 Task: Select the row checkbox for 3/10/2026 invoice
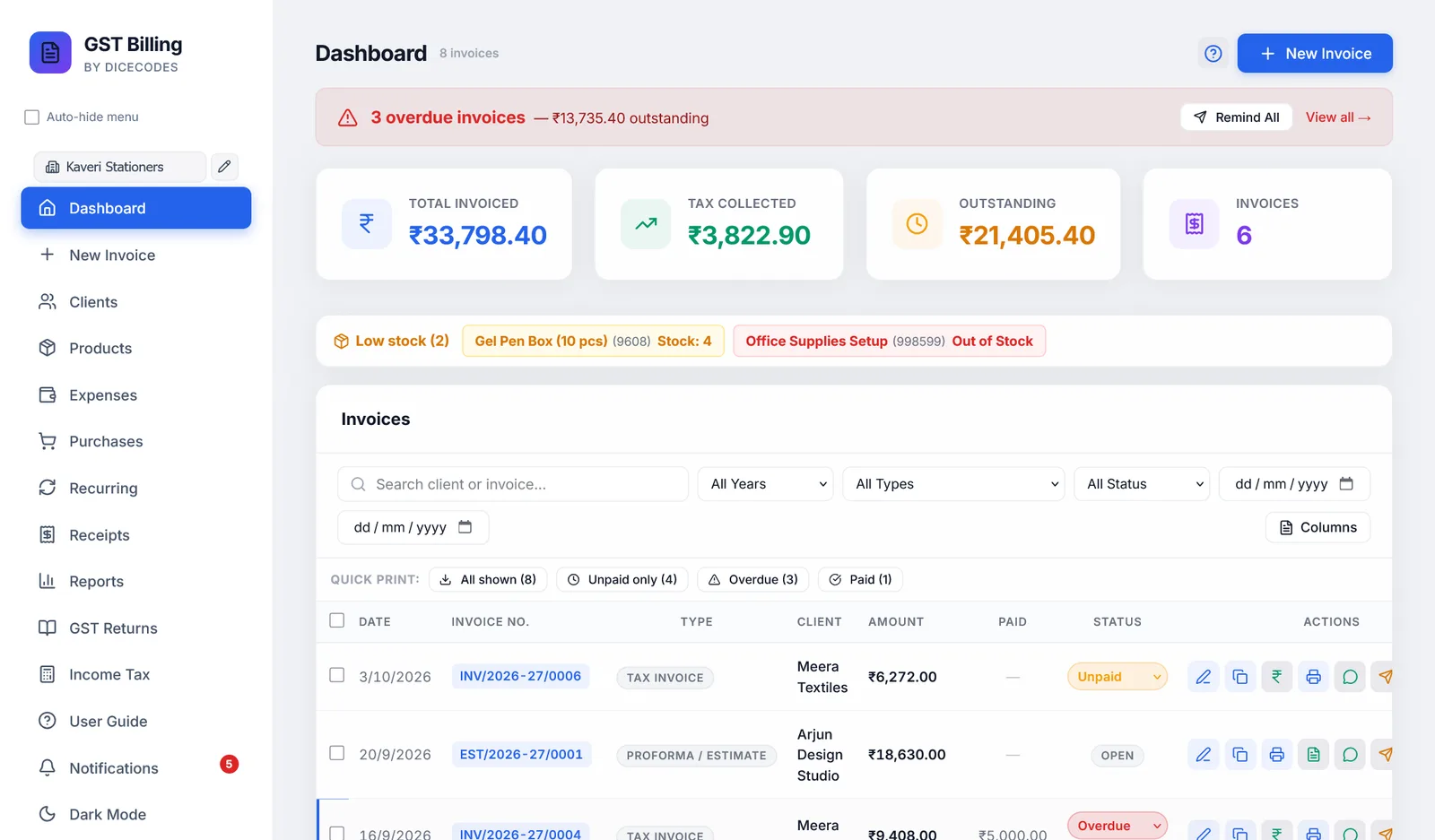(x=337, y=675)
